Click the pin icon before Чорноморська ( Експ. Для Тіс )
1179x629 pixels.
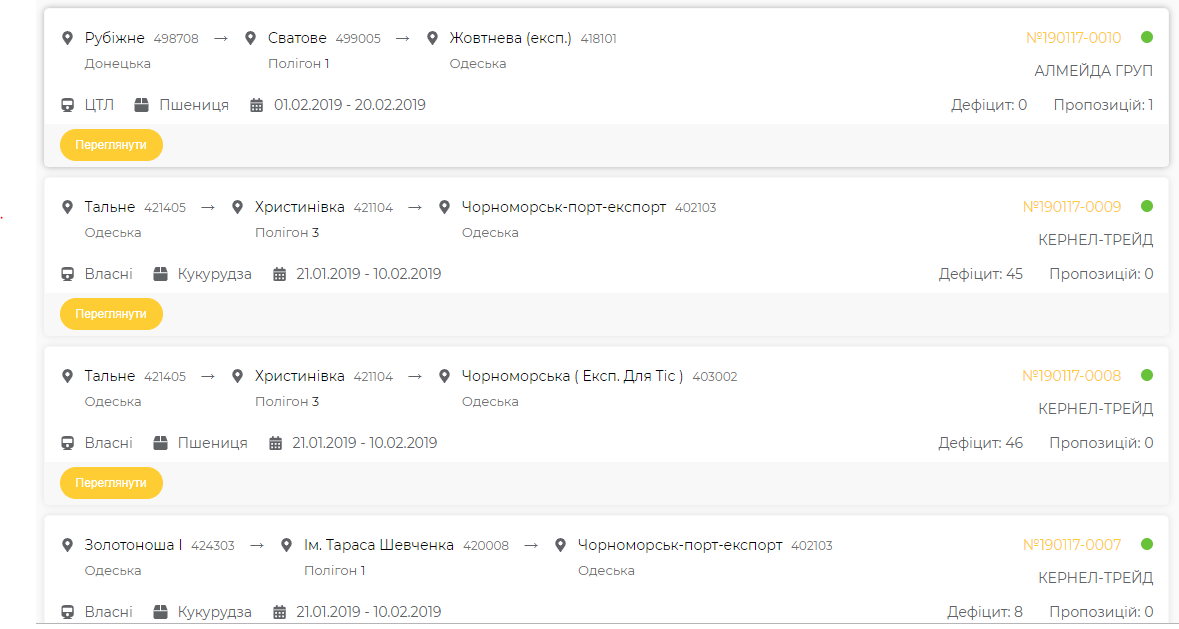[444, 376]
